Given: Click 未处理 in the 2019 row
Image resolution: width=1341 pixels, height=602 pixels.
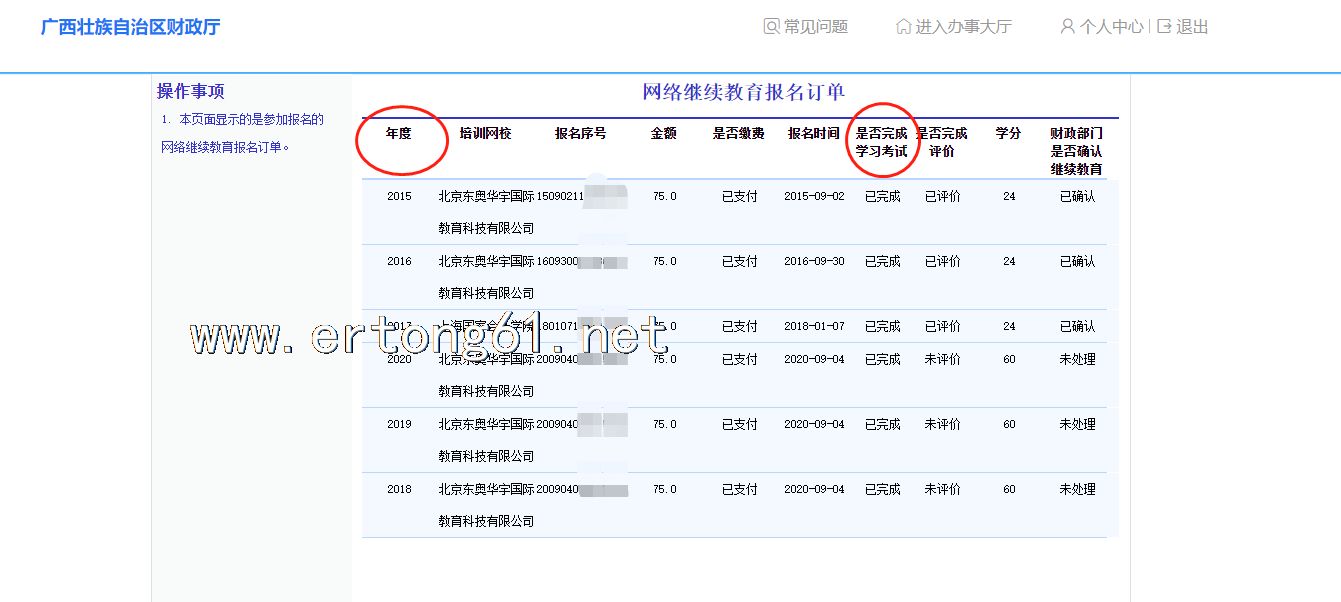Looking at the screenshot, I should [1077, 424].
